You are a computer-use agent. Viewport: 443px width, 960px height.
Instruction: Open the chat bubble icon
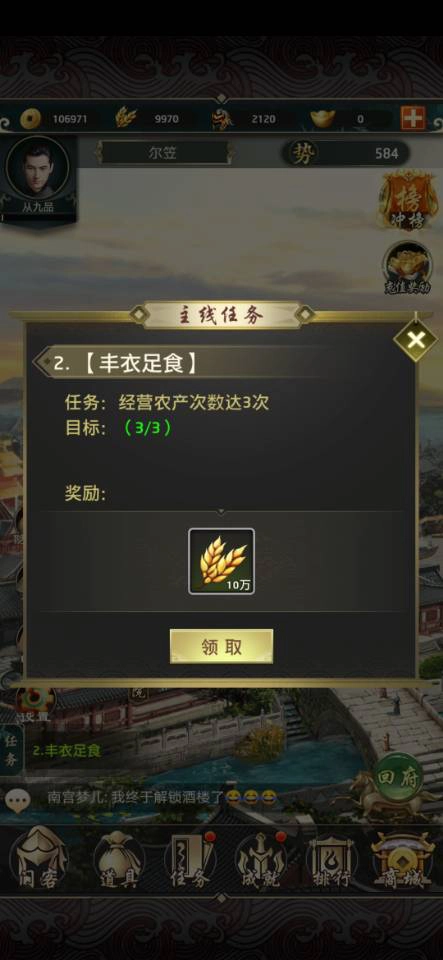18,799
